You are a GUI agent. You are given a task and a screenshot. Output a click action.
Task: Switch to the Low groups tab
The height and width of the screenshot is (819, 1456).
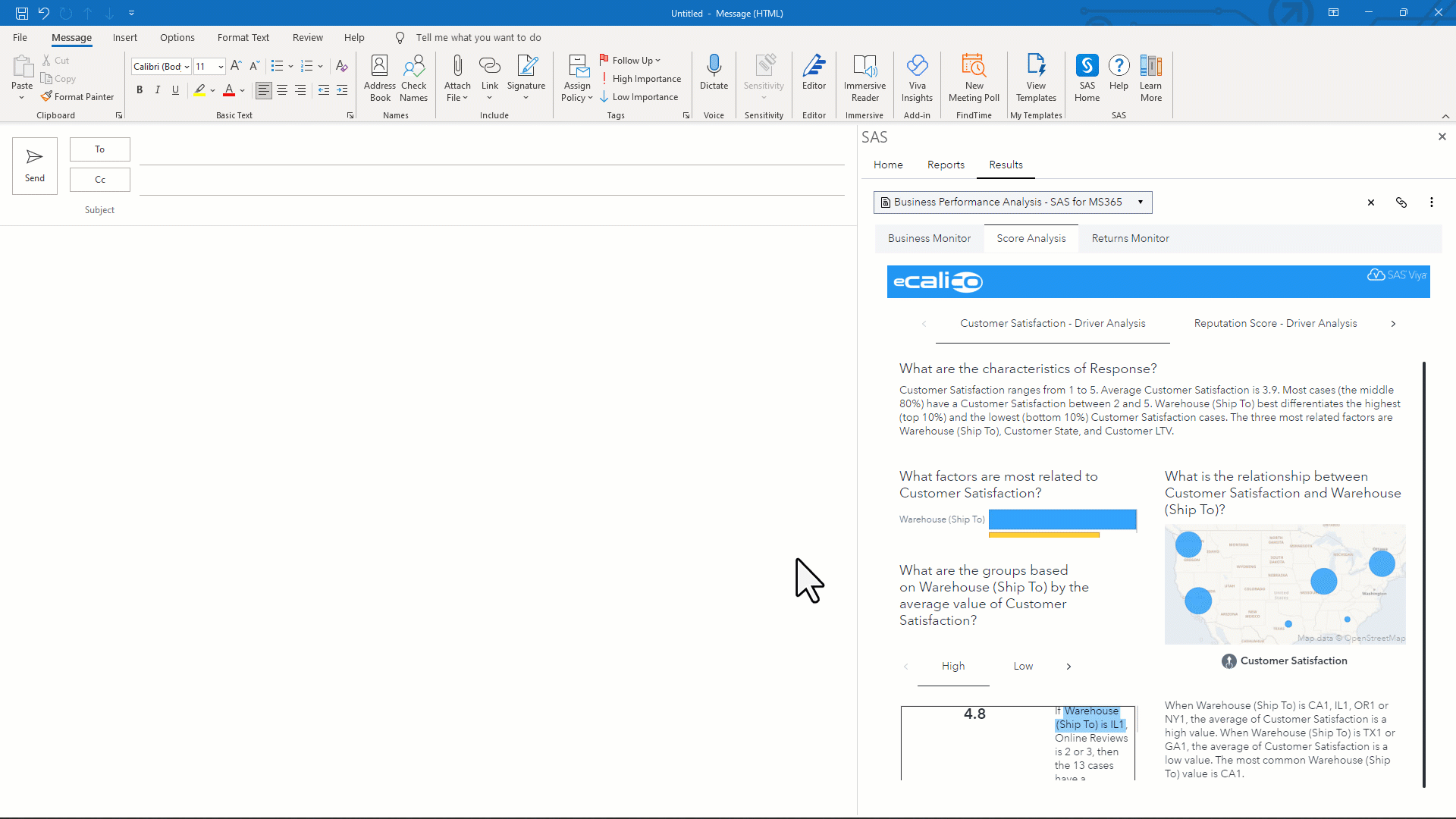click(x=1023, y=666)
